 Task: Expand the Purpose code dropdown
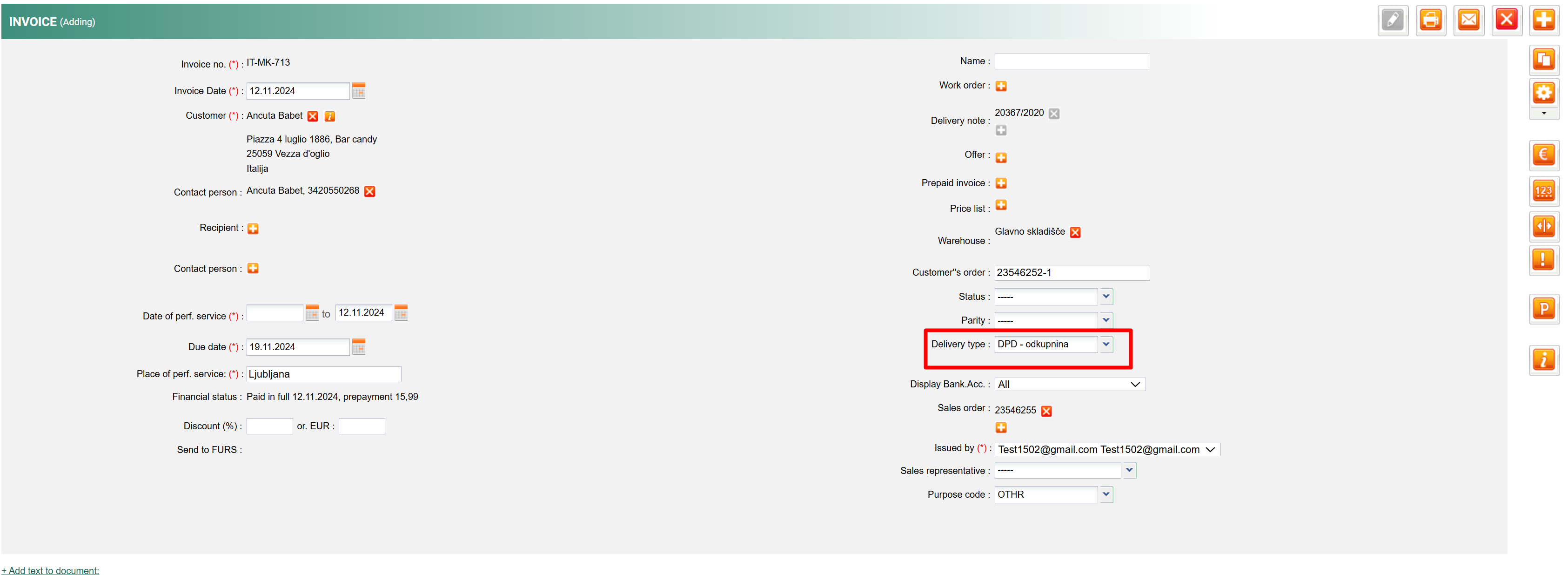pos(1106,494)
